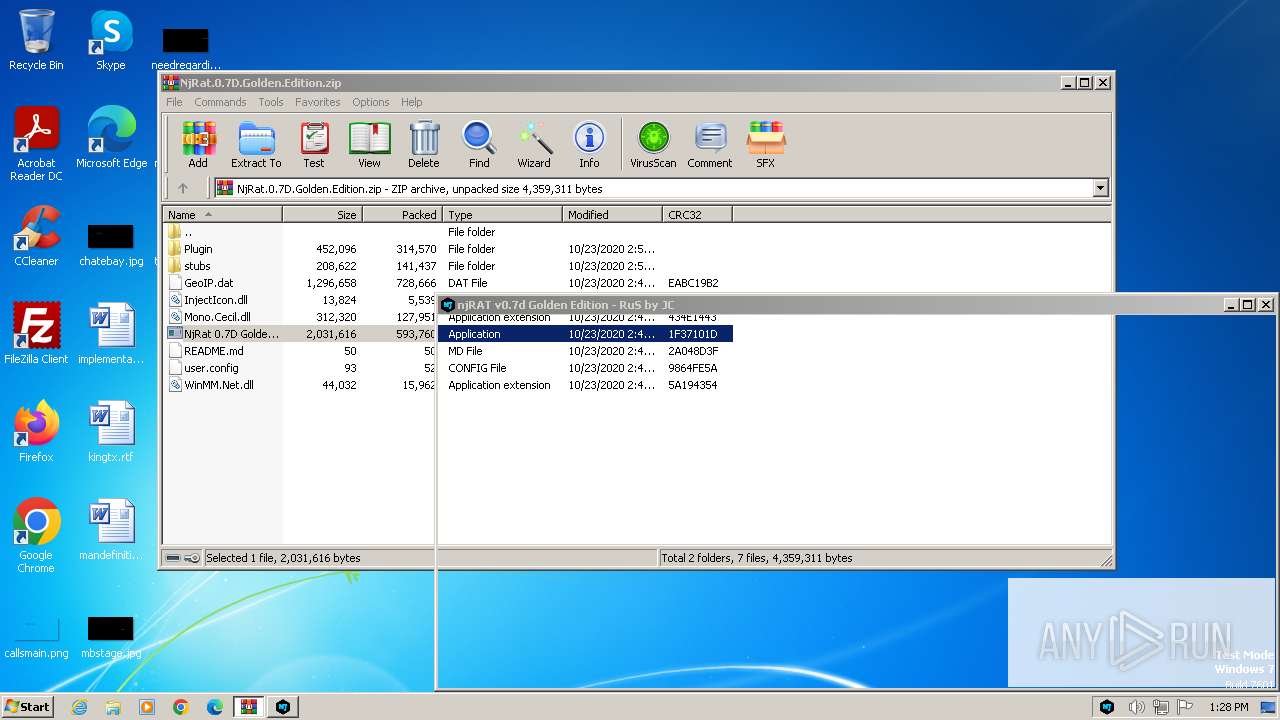This screenshot has width=1280, height=720.
Task: Go up one folder level arrow
Action: pyautogui.click(x=183, y=188)
